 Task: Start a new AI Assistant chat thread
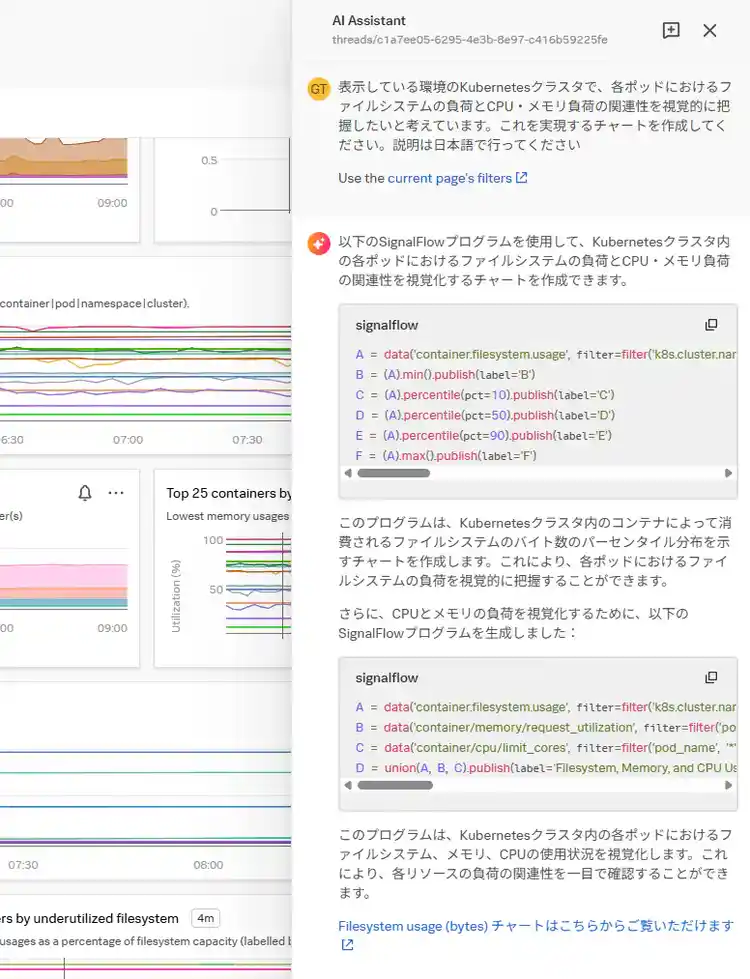671,30
